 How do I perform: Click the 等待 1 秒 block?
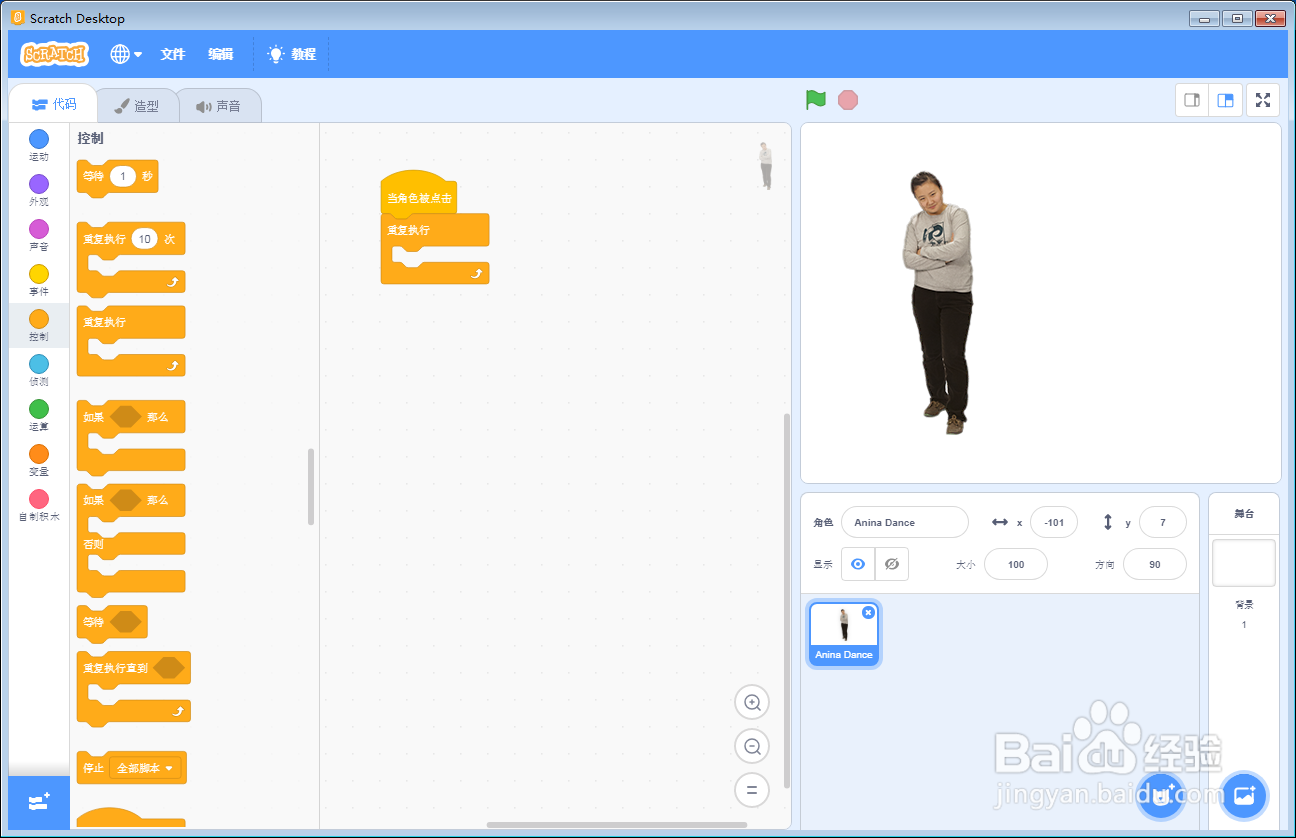[117, 177]
